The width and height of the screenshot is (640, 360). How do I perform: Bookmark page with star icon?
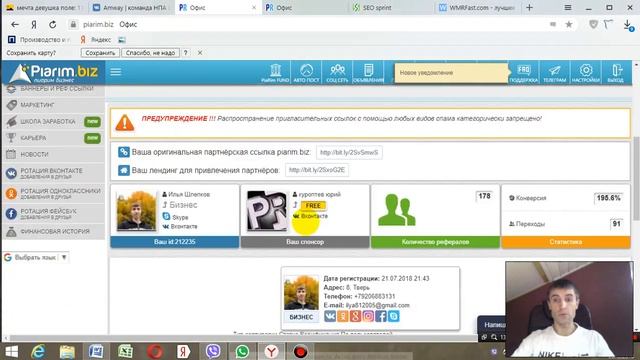pyautogui.click(x=569, y=24)
